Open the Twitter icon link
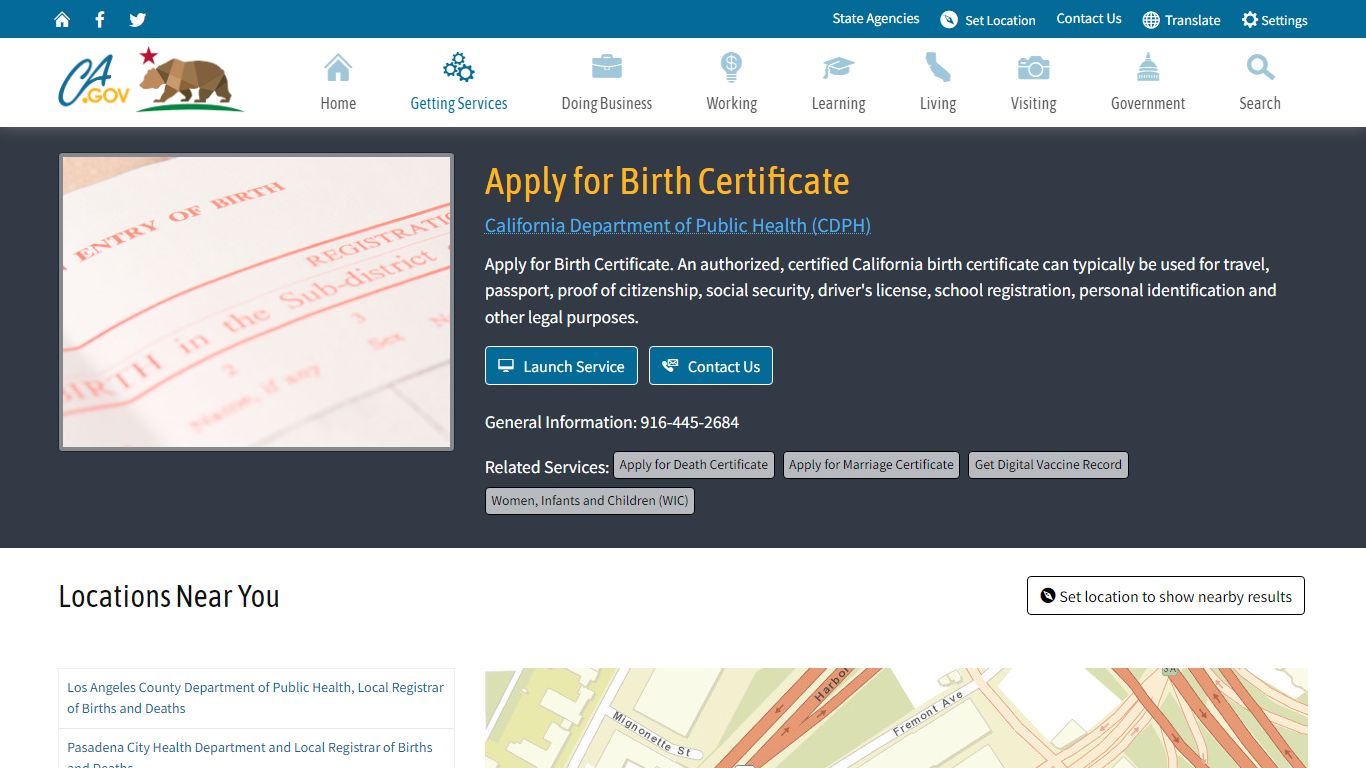Screen dimensions: 1366x768 pyautogui.click(x=138, y=19)
